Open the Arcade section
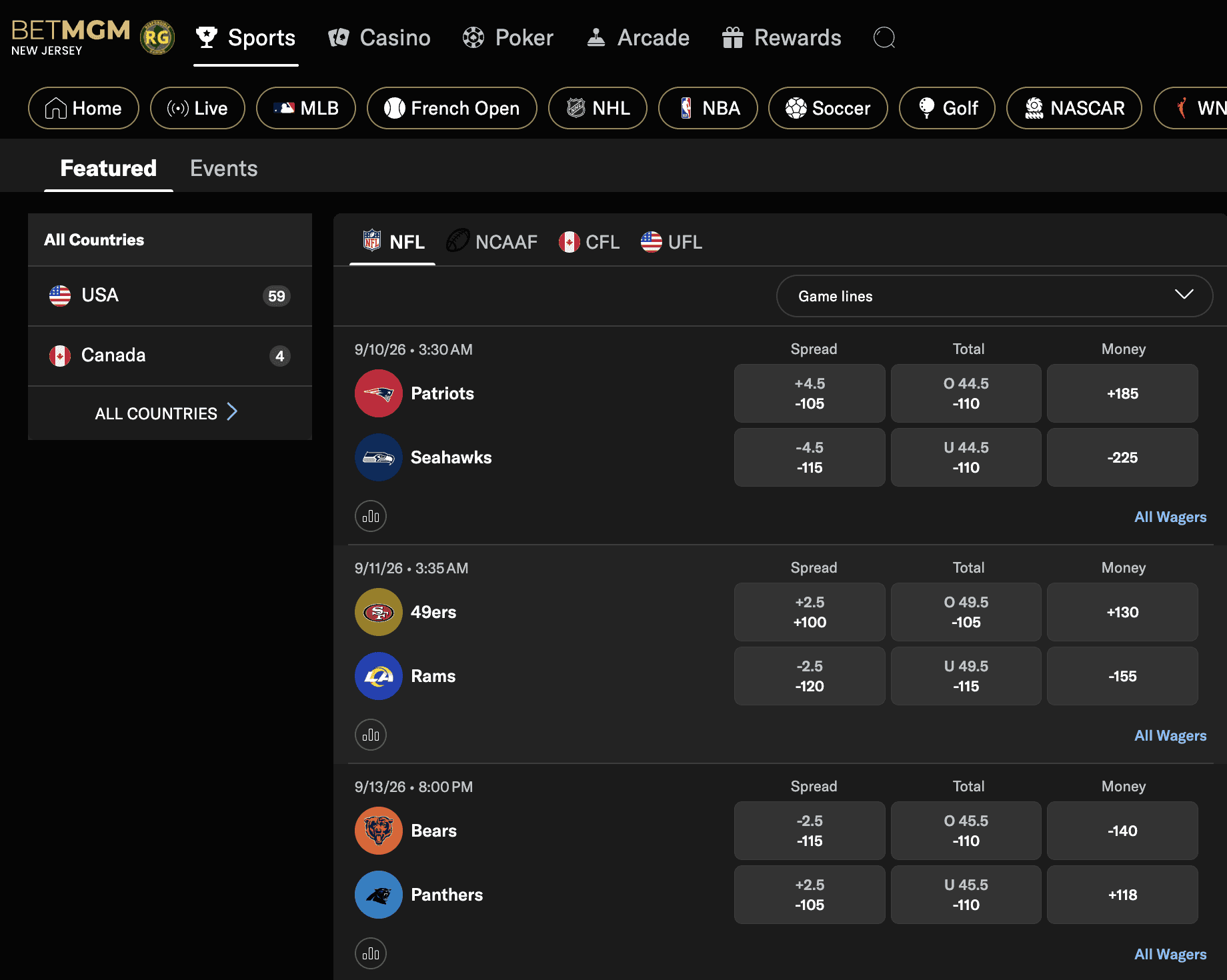This screenshot has width=1227, height=980. pyautogui.click(x=638, y=37)
